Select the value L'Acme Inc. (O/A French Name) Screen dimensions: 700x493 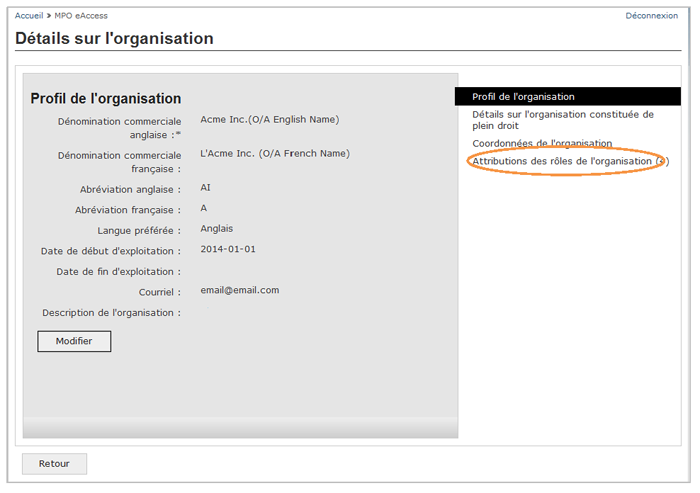(x=275, y=154)
